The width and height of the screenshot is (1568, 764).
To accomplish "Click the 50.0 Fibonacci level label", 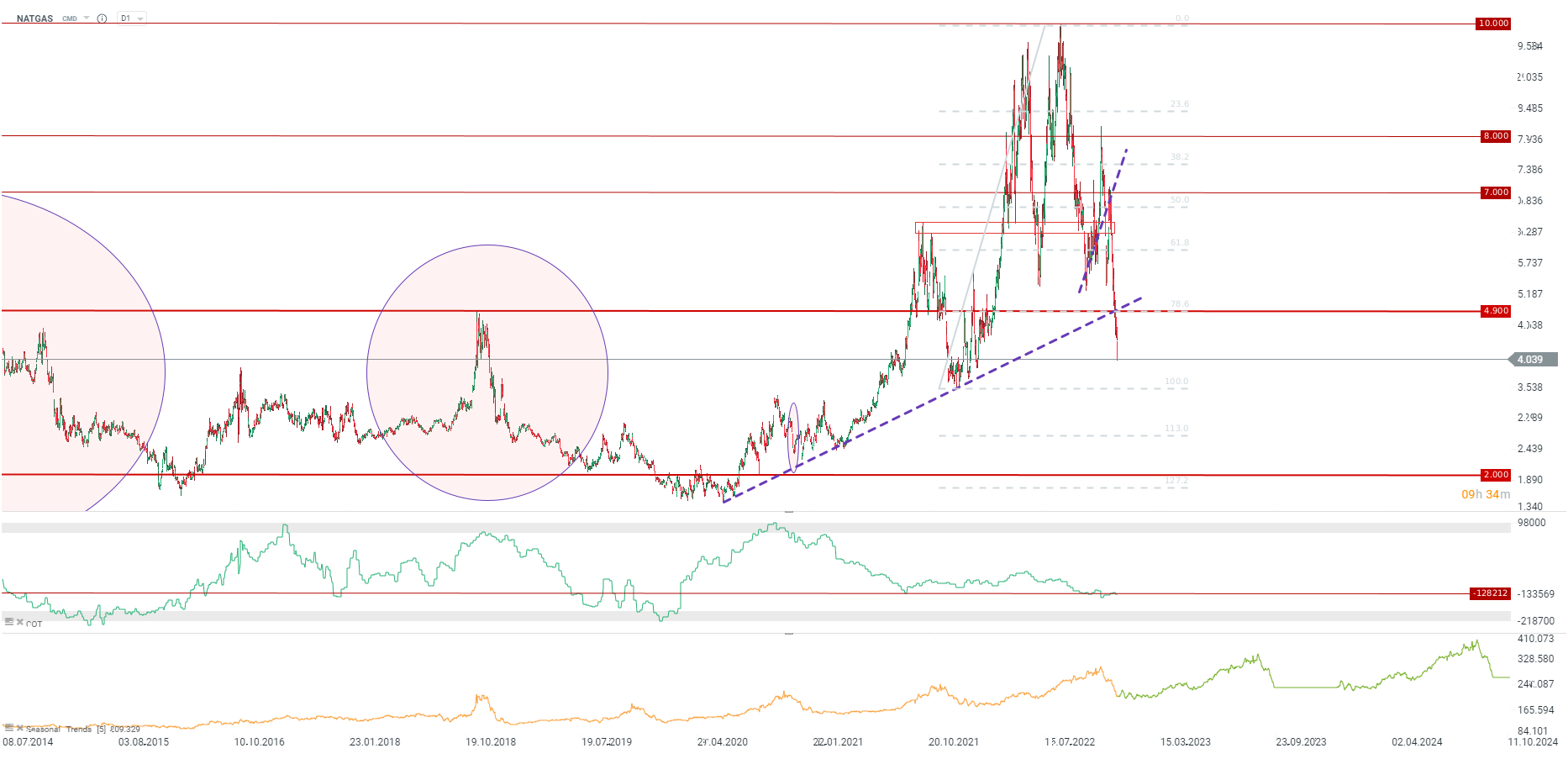I will coord(1180,200).
